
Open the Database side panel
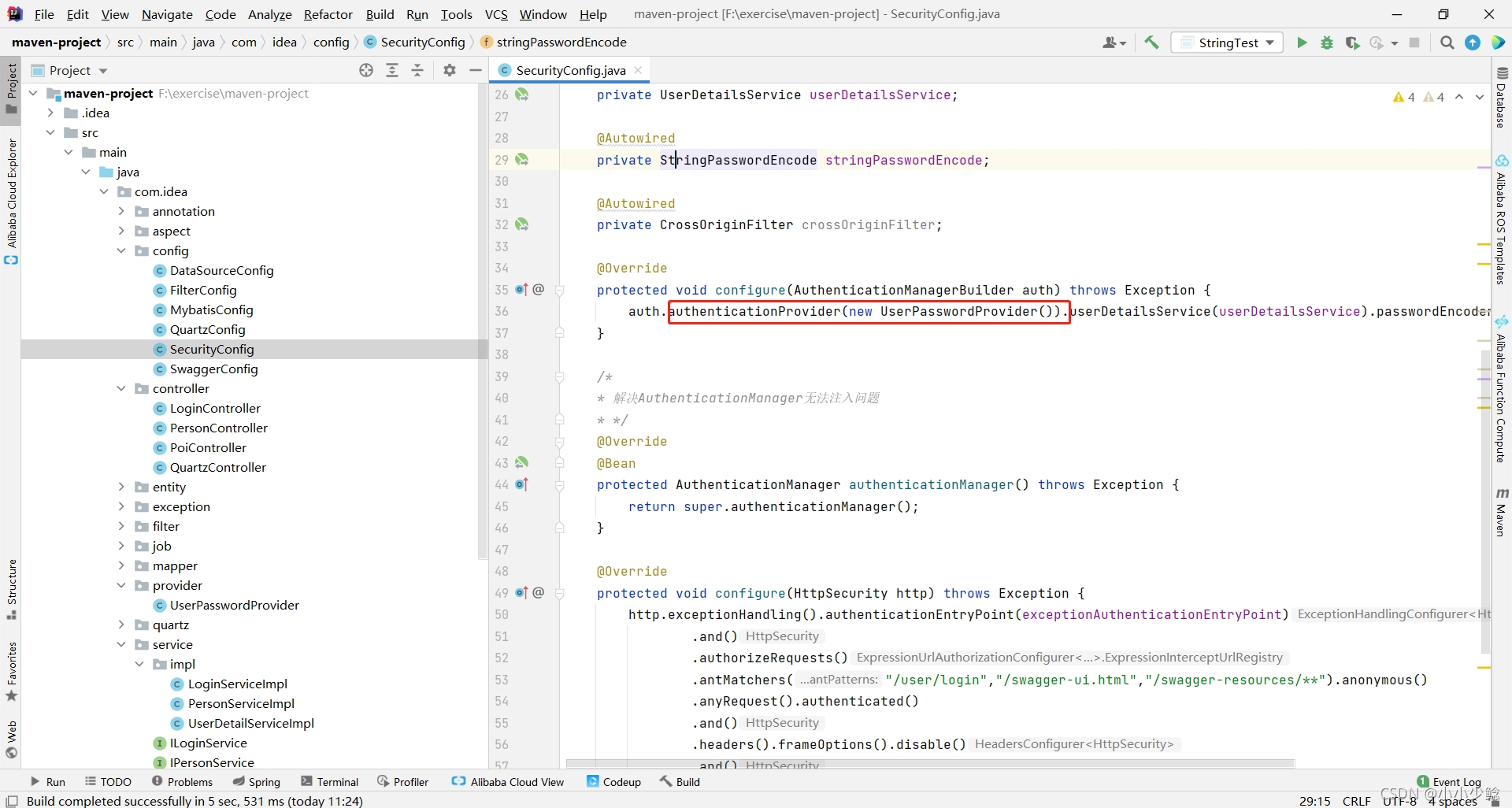click(1502, 97)
